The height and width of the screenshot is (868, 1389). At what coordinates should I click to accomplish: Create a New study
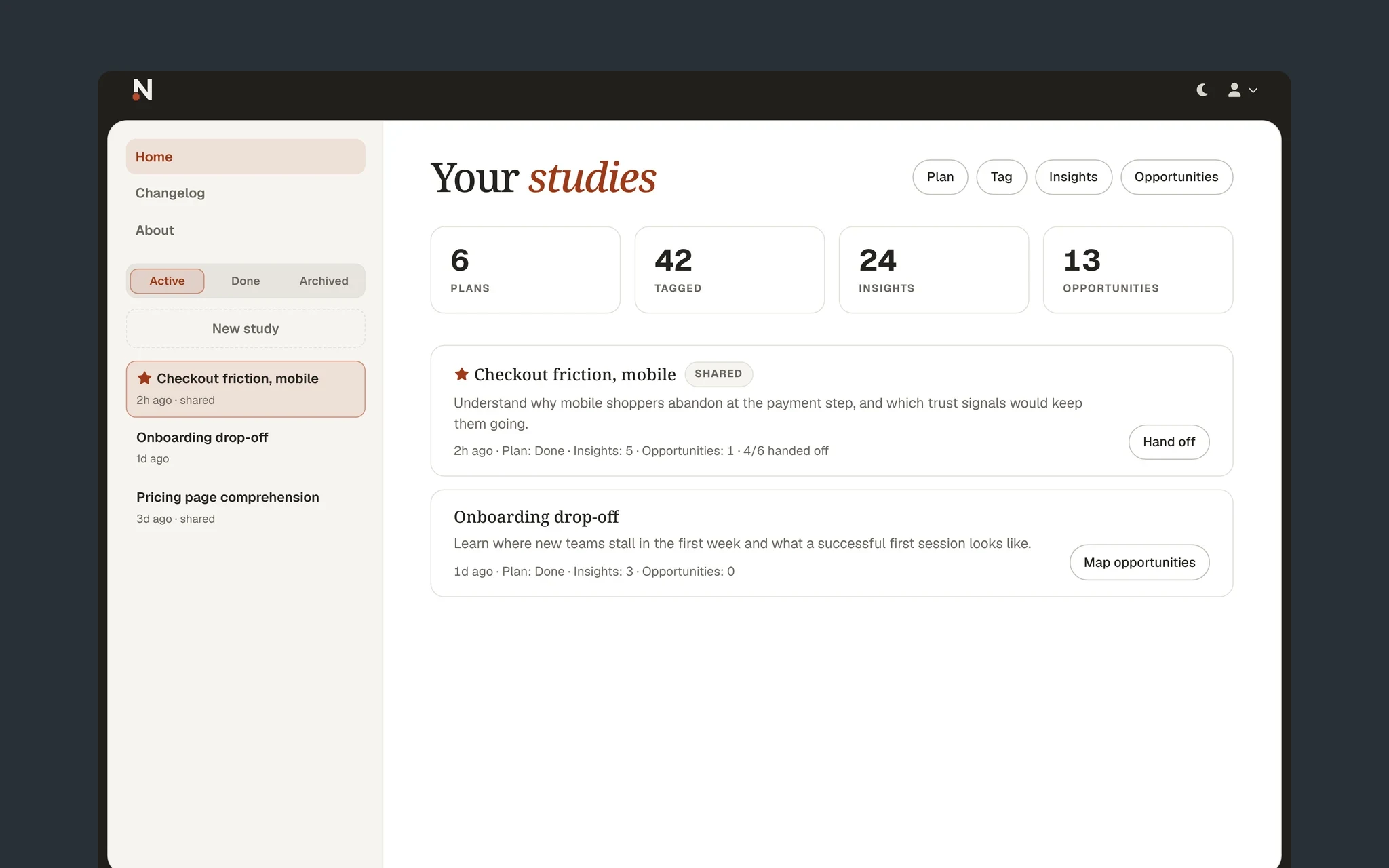click(x=246, y=329)
